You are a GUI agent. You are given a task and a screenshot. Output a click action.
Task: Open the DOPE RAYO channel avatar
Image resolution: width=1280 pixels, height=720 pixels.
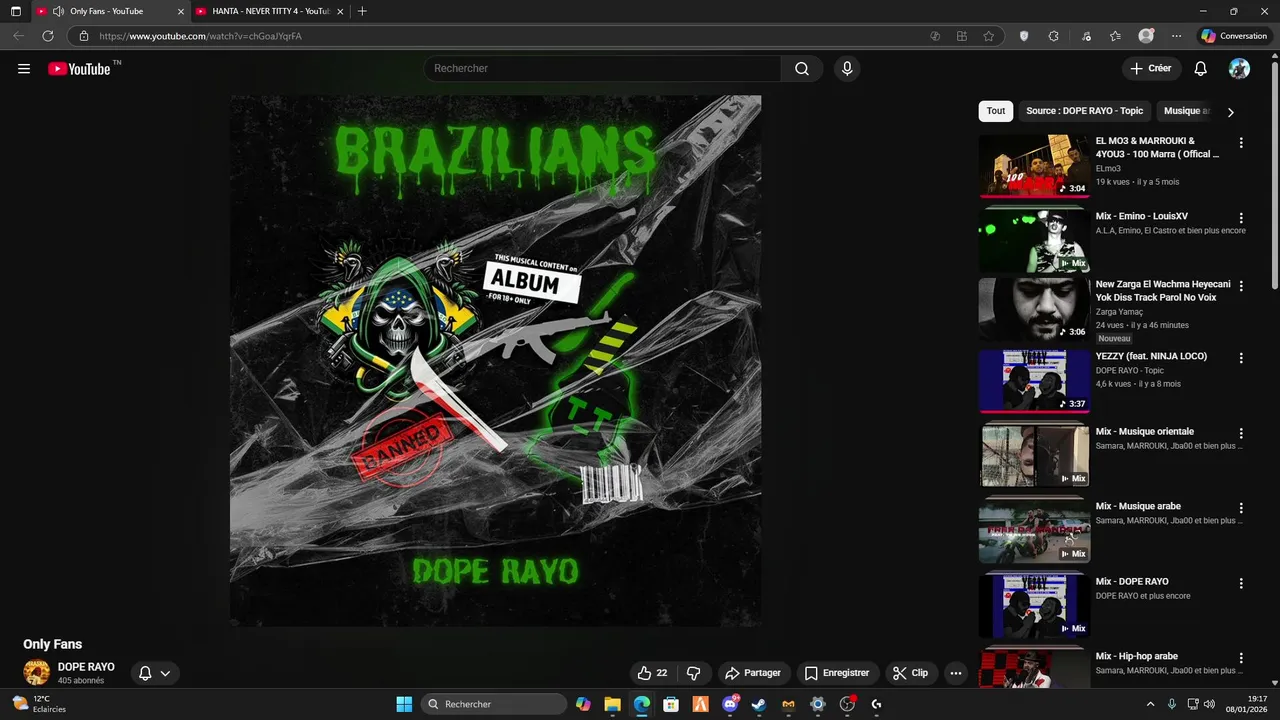click(37, 672)
